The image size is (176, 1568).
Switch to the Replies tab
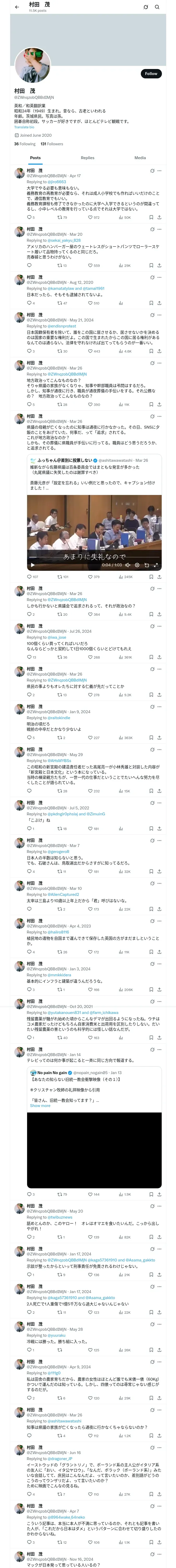pyautogui.click(x=87, y=158)
